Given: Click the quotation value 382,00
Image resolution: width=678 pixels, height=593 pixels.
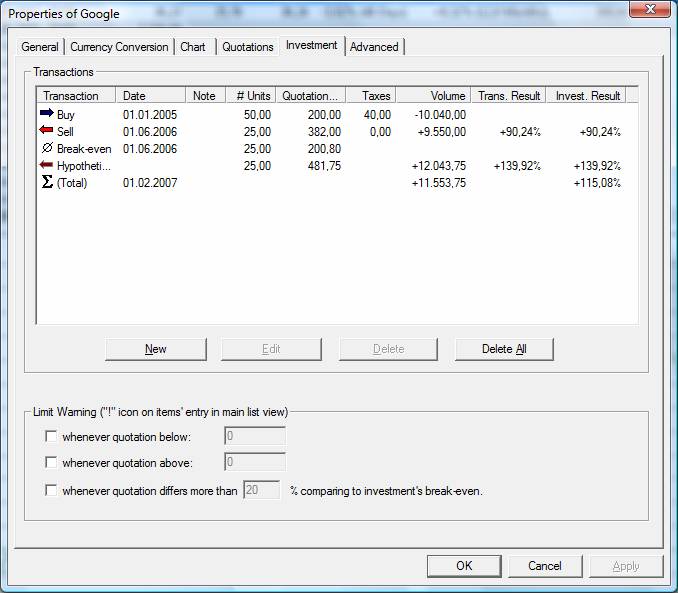Looking at the screenshot, I should pyautogui.click(x=324, y=131).
